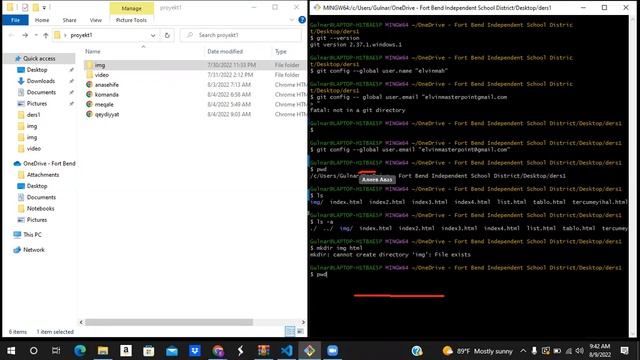640x360 pixels.
Task: Open Zoom from the taskbar
Action: (x=333, y=351)
